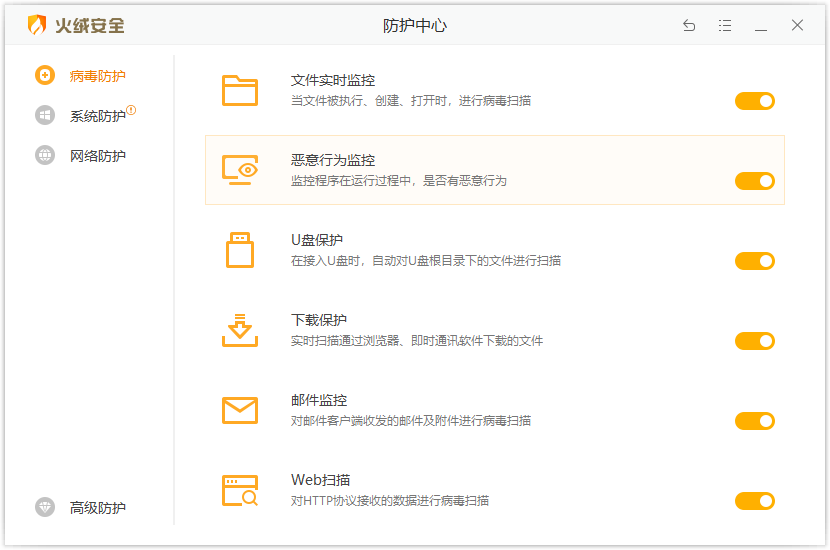The image size is (830, 550).
Task: Switch to the 系统防护 tab
Action: (x=97, y=116)
